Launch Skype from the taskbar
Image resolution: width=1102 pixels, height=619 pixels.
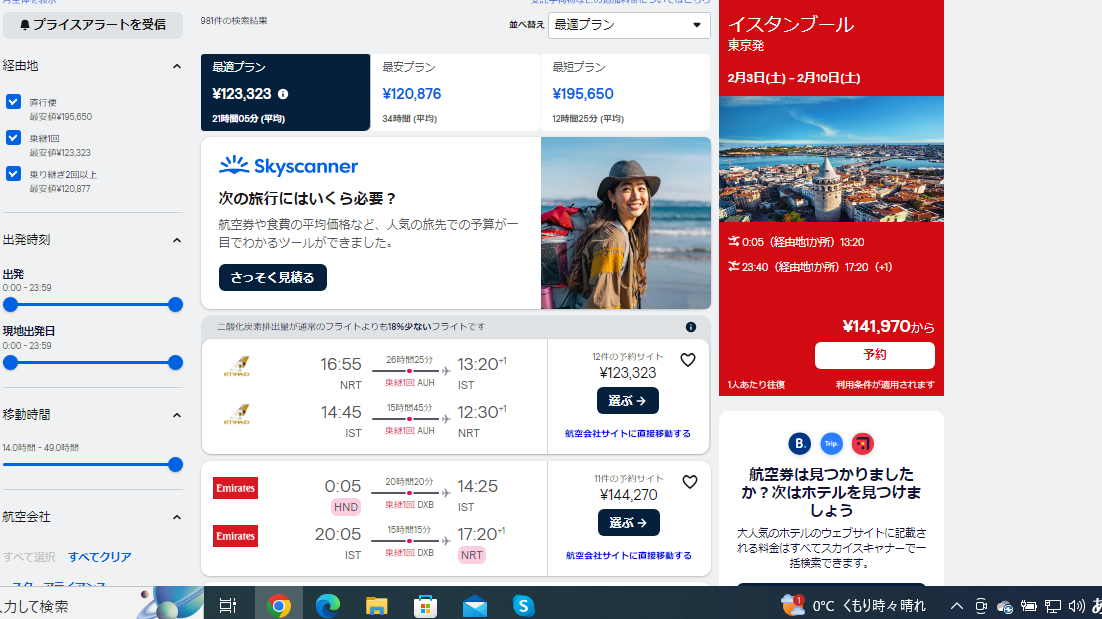[523, 605]
